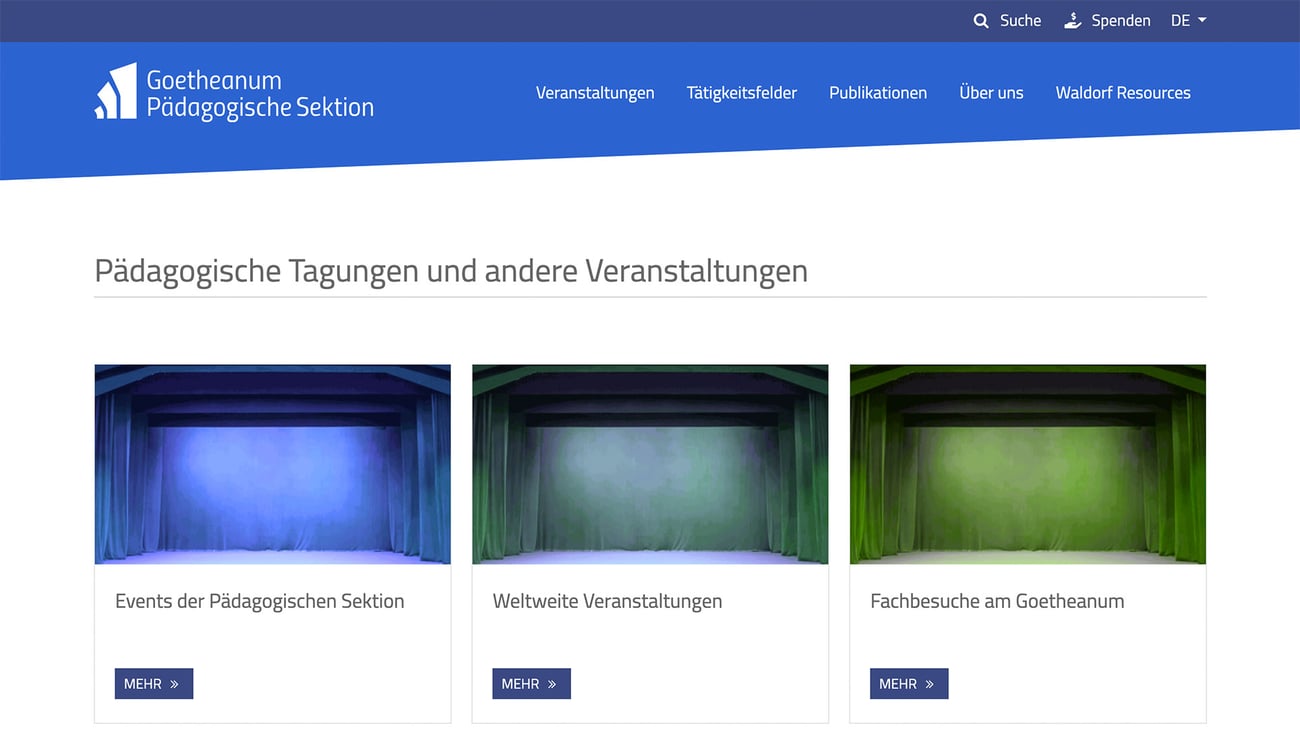Click the Spenden hand donation icon
The width and height of the screenshot is (1300, 730).
click(x=1073, y=20)
